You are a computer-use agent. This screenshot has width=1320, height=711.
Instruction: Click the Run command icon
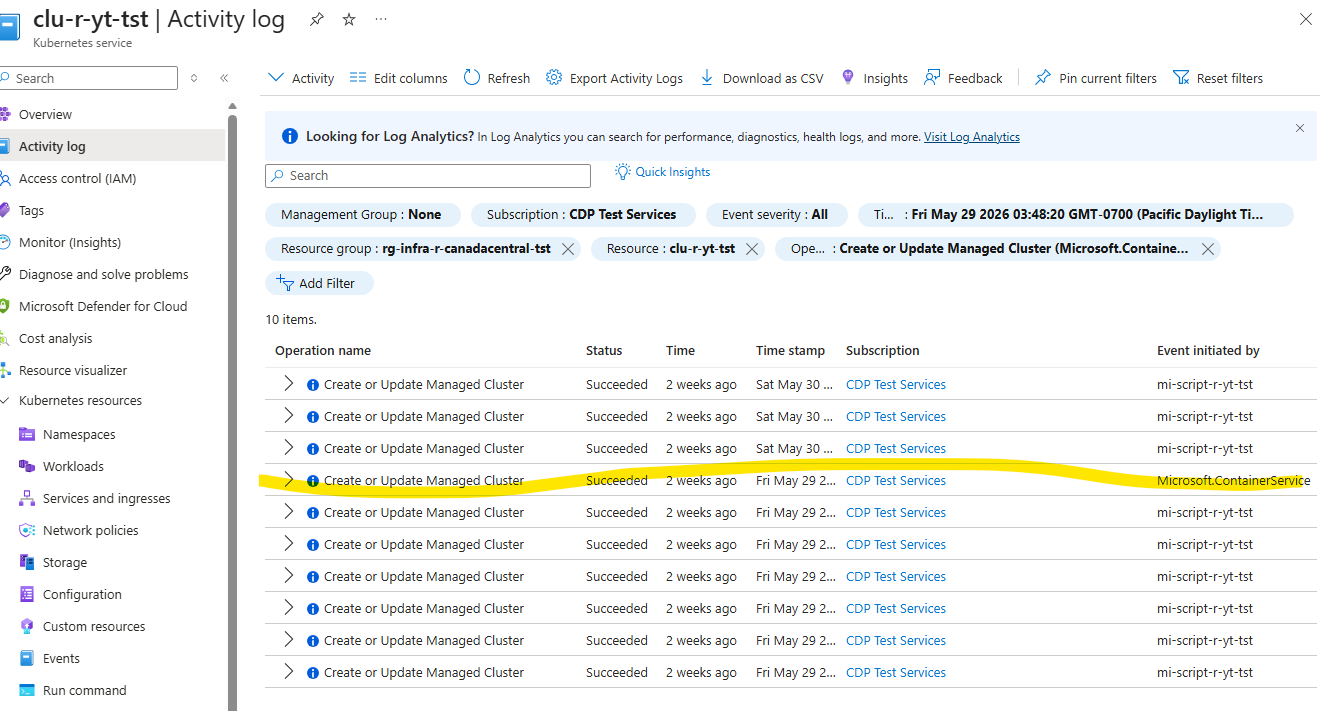tap(27, 690)
